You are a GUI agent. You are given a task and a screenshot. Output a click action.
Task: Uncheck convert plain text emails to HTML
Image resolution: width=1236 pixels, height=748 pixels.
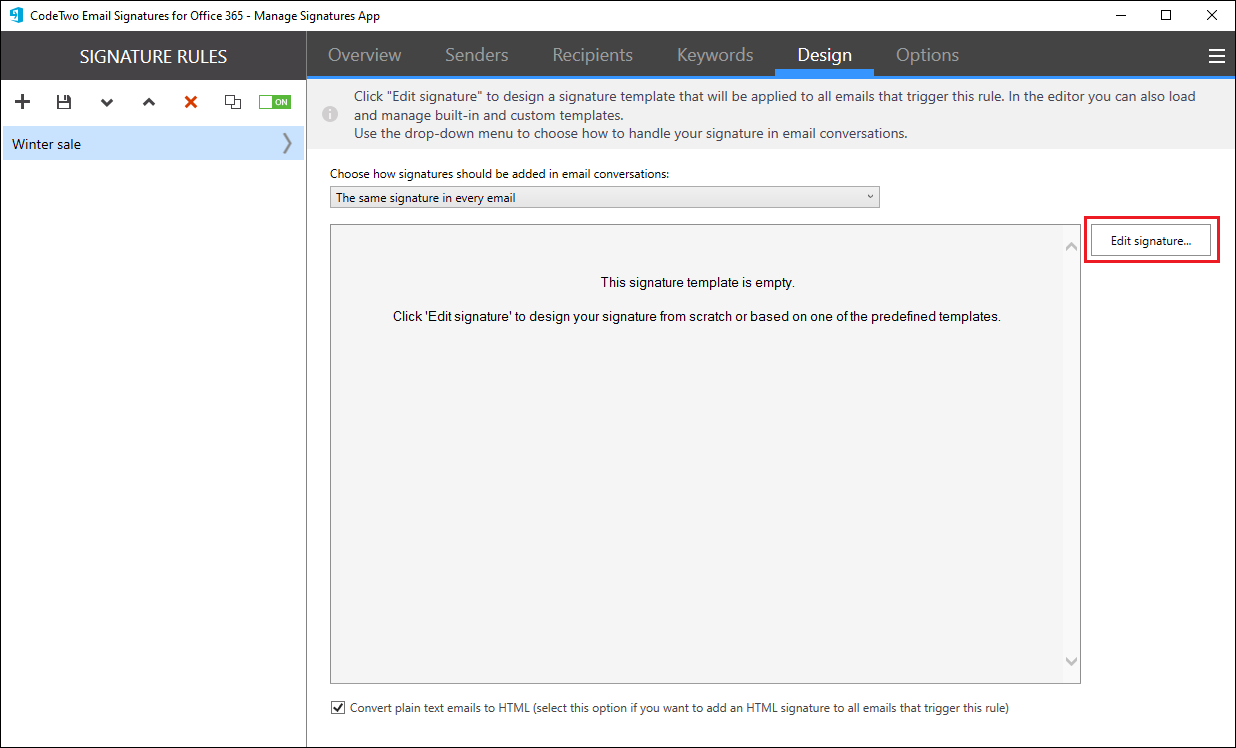(338, 707)
